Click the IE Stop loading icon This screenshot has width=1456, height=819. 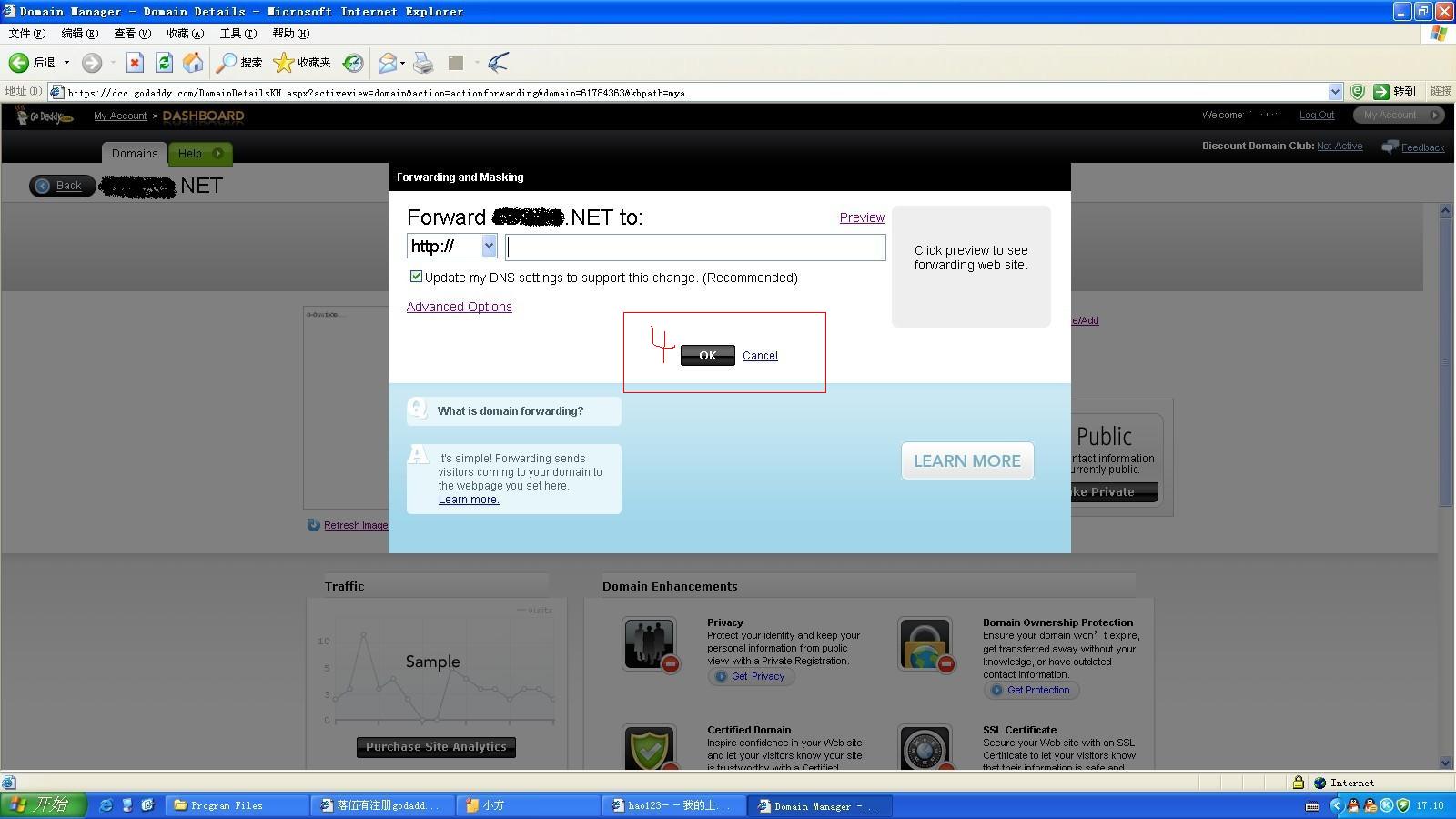pos(135,63)
